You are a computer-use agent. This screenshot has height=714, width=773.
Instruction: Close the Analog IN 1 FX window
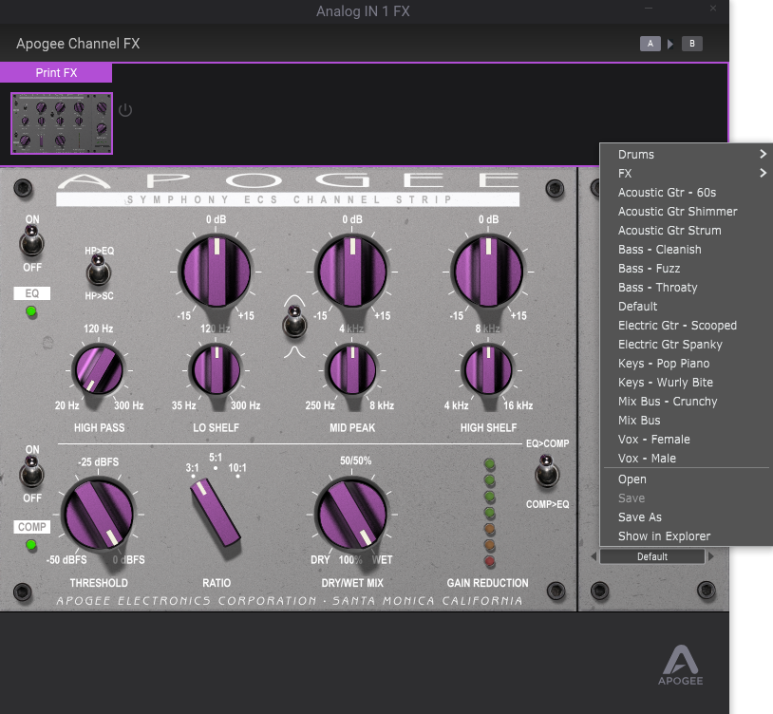click(713, 8)
